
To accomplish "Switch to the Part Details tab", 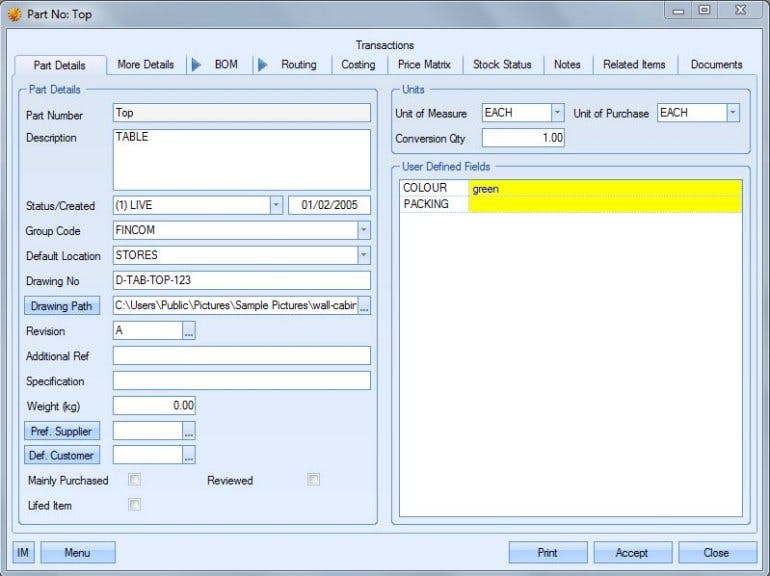I will [x=60, y=65].
